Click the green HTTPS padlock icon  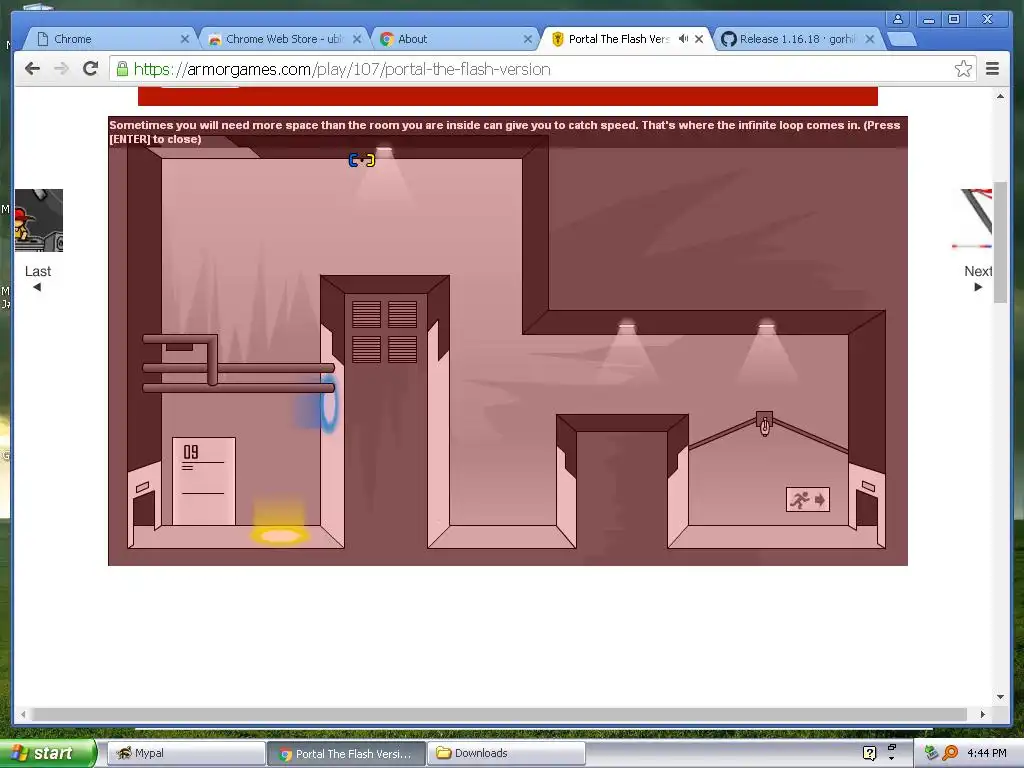(x=122, y=69)
